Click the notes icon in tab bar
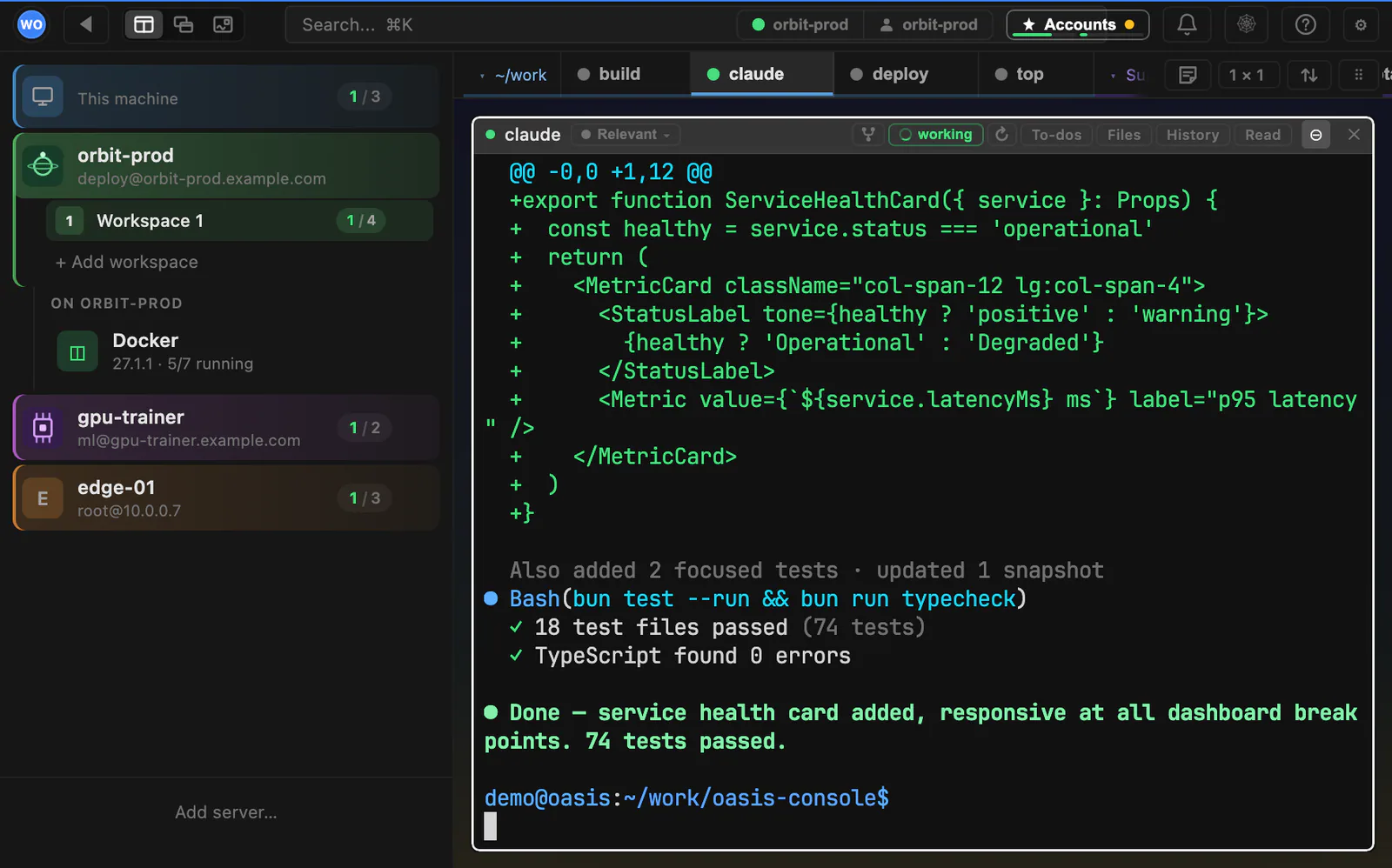 [x=1188, y=75]
